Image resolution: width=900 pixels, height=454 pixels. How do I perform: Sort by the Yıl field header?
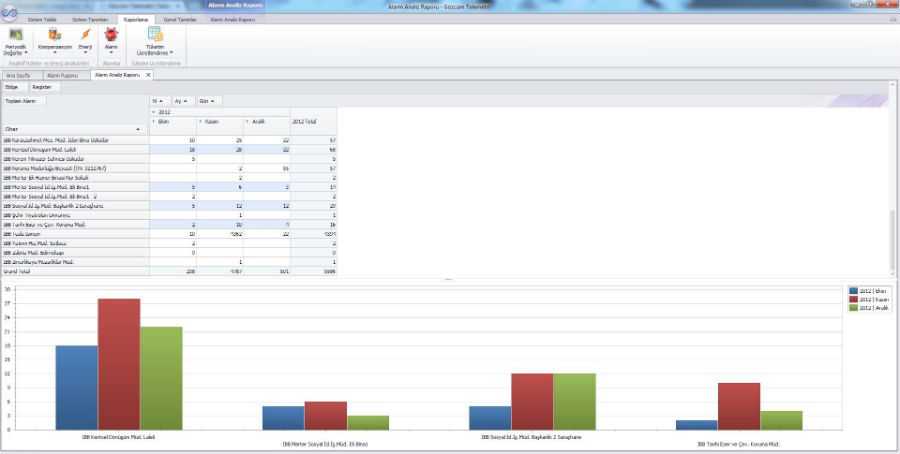(158, 101)
